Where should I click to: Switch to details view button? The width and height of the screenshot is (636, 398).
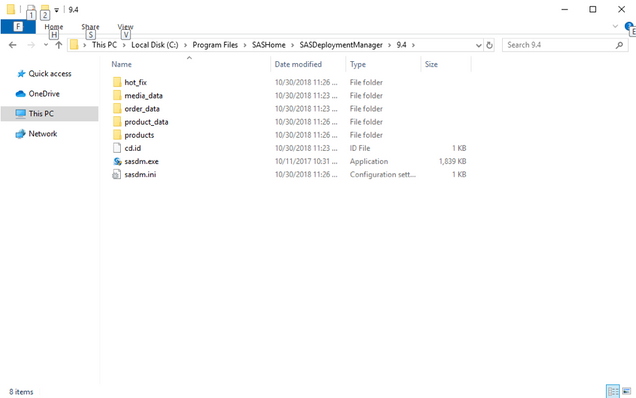tap(613, 392)
